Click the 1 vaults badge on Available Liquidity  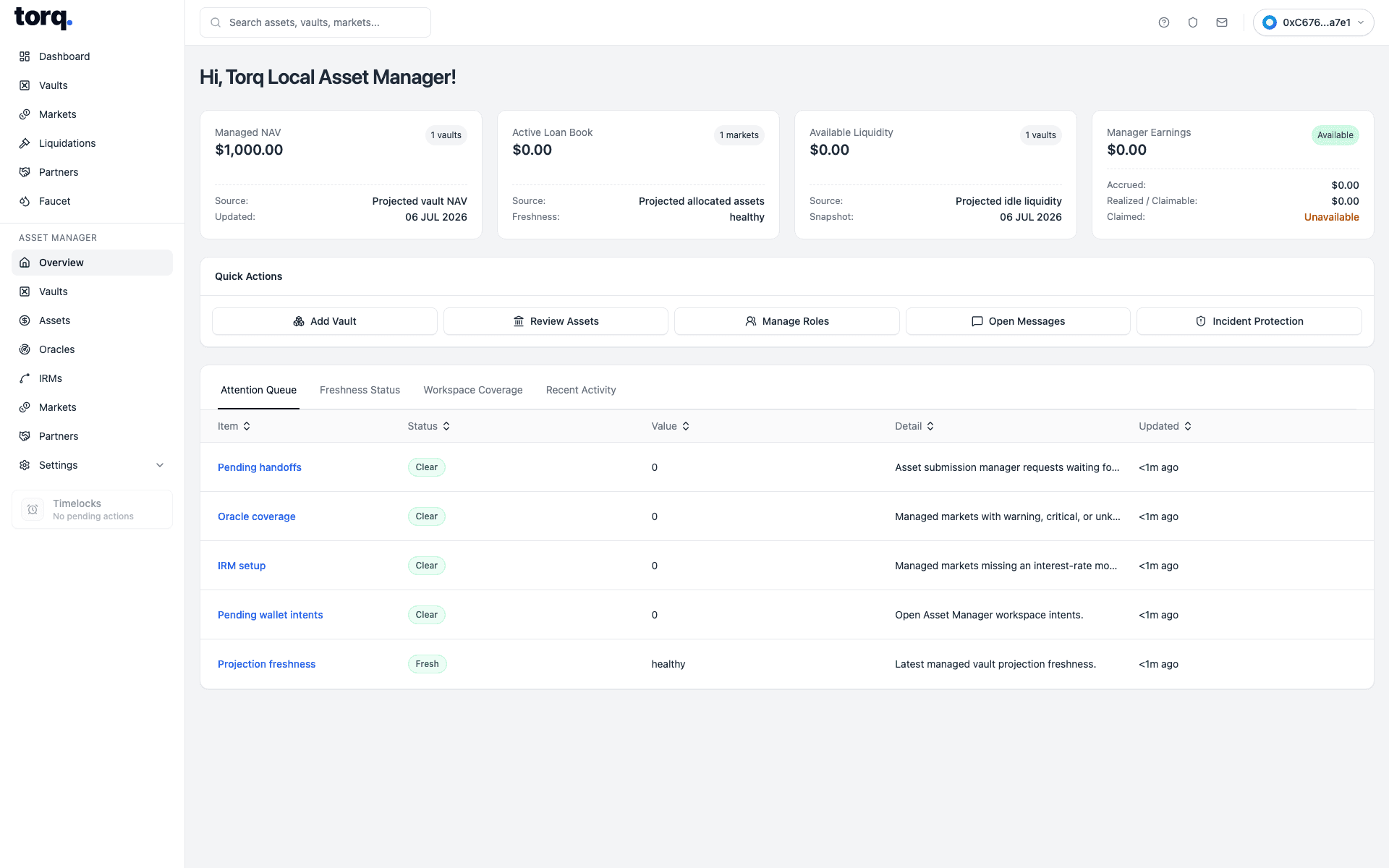(1040, 135)
